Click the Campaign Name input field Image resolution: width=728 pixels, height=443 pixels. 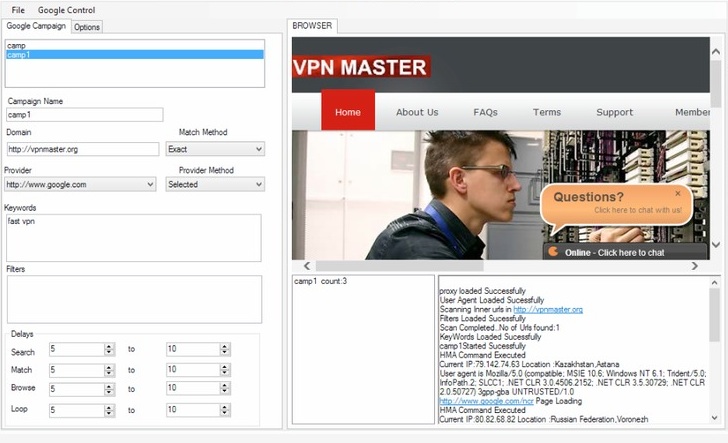85,115
